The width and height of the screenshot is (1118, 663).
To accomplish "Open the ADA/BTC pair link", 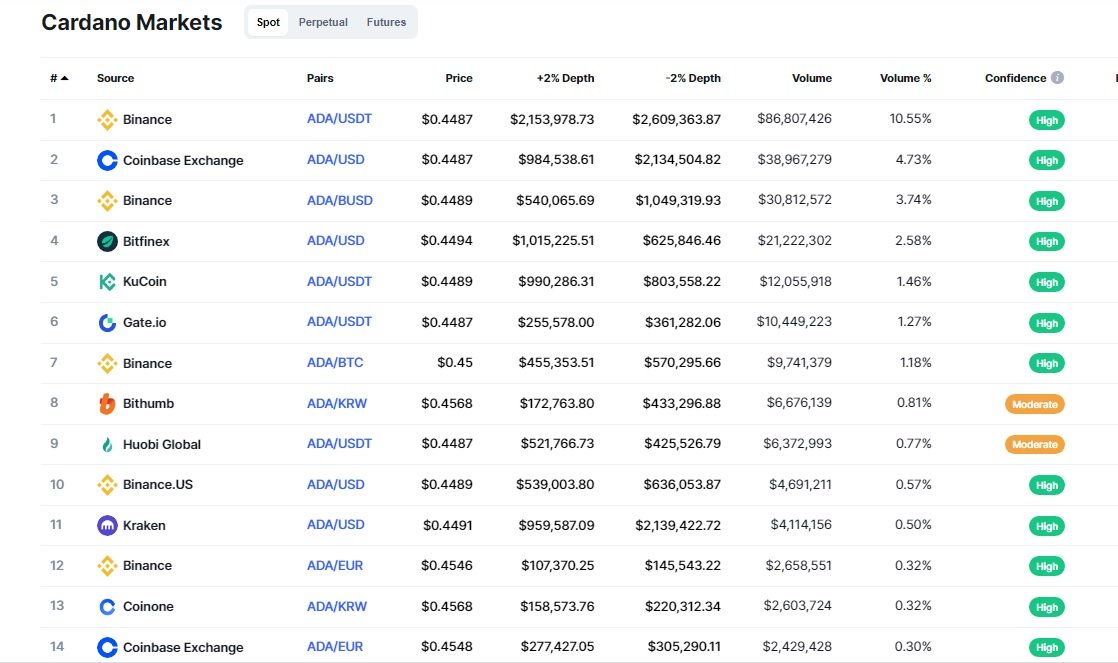I will [x=335, y=363].
